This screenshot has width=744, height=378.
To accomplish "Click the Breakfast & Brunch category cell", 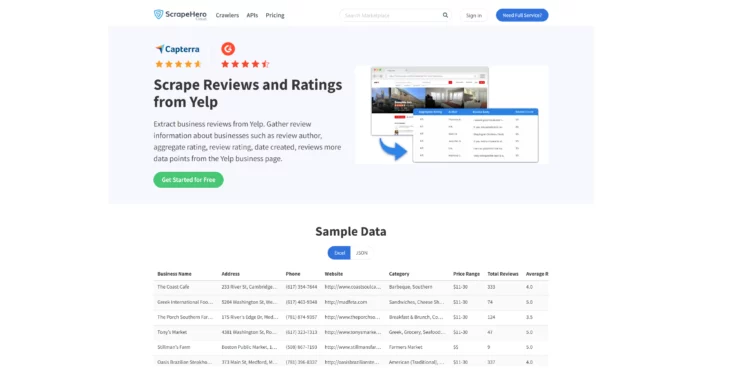I will pyautogui.click(x=416, y=317).
